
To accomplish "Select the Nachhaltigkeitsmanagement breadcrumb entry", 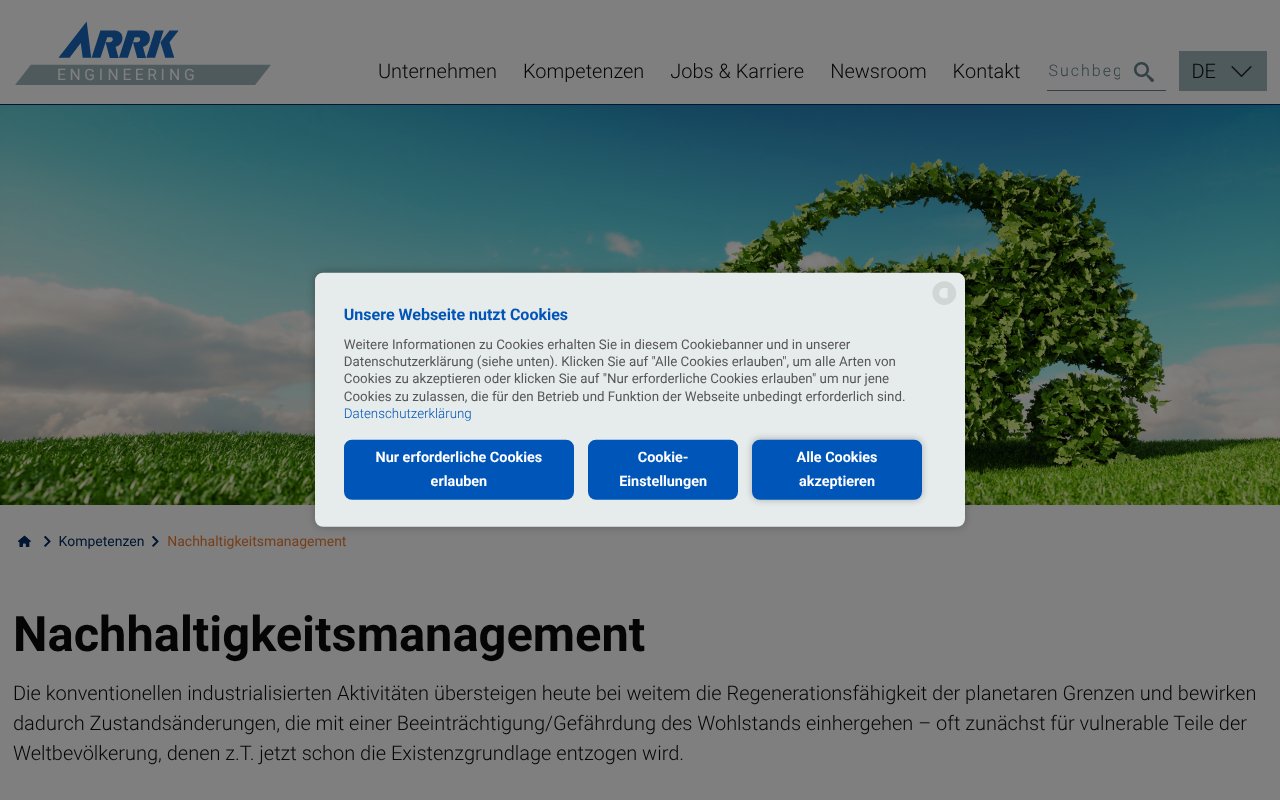I will (256, 541).
